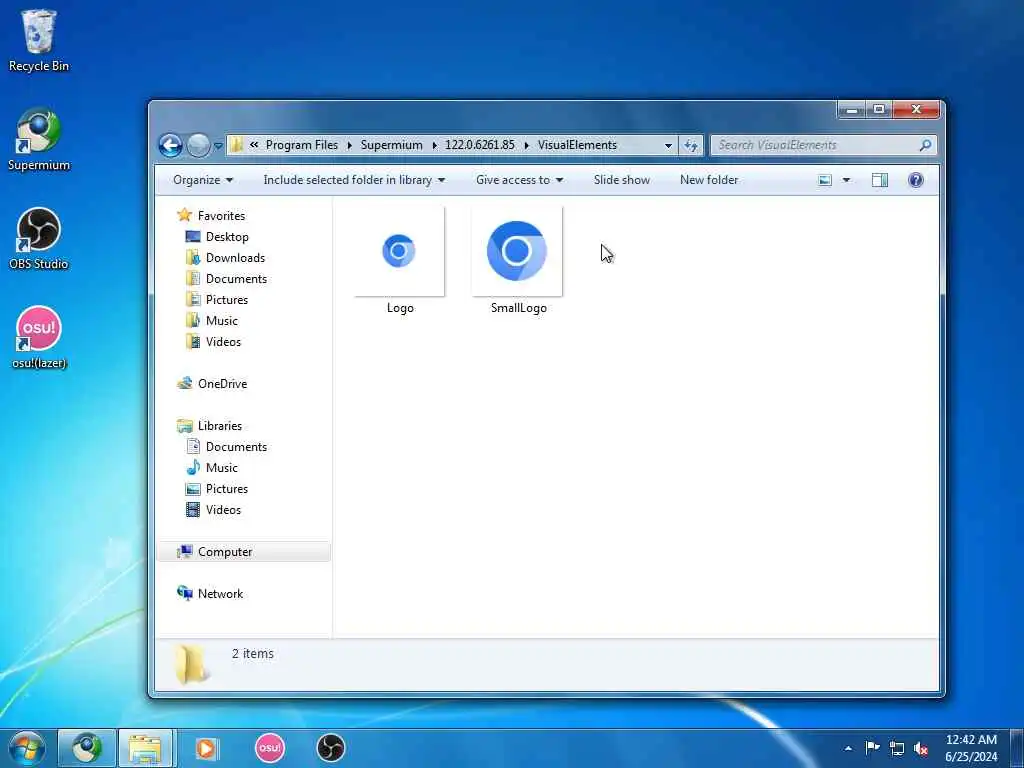Go back with the Explorer back arrow

[170, 145]
